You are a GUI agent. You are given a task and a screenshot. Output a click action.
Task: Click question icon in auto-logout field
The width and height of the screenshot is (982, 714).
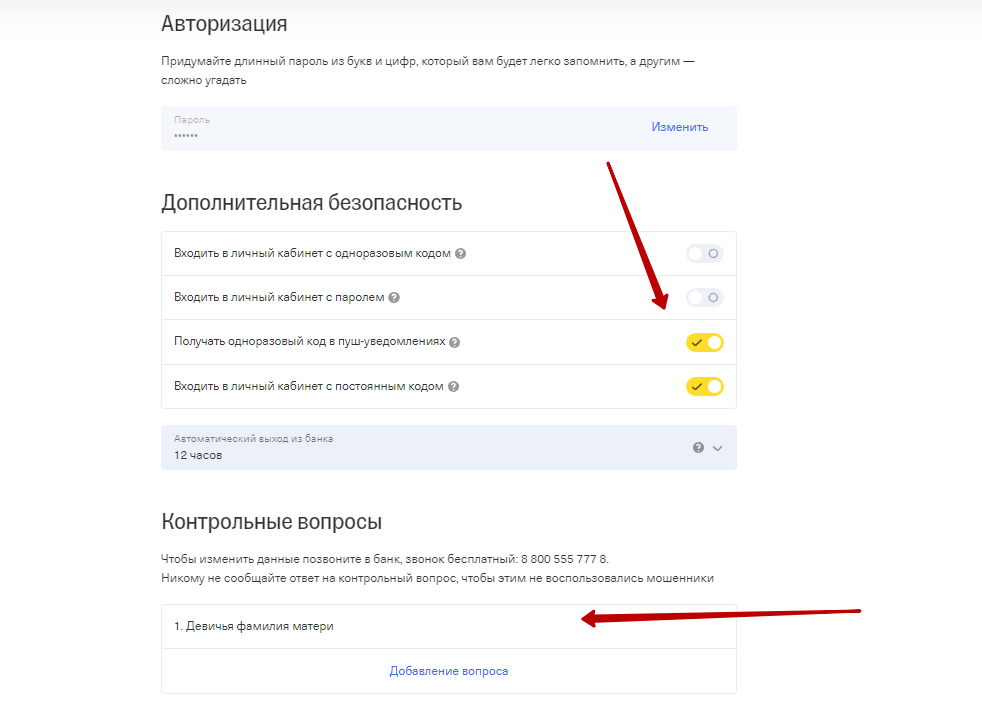[698, 448]
